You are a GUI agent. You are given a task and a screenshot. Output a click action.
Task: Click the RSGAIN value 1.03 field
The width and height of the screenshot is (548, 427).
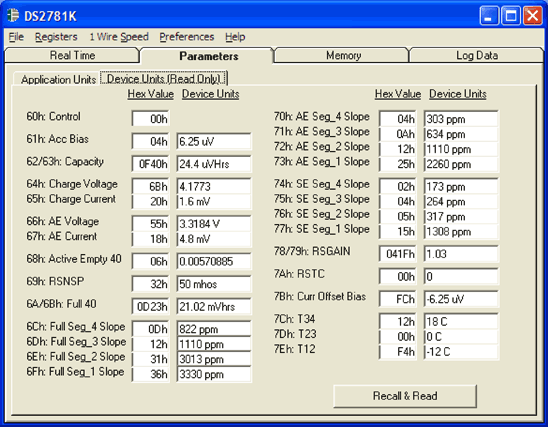point(461,254)
